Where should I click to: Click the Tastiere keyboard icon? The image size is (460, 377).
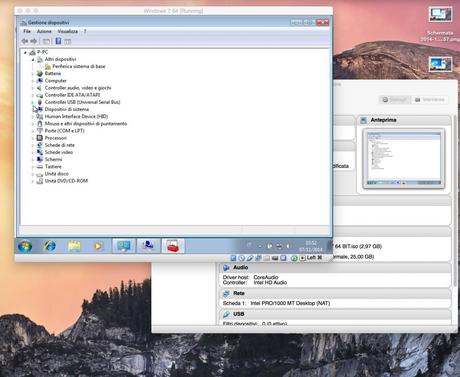[x=40, y=166]
